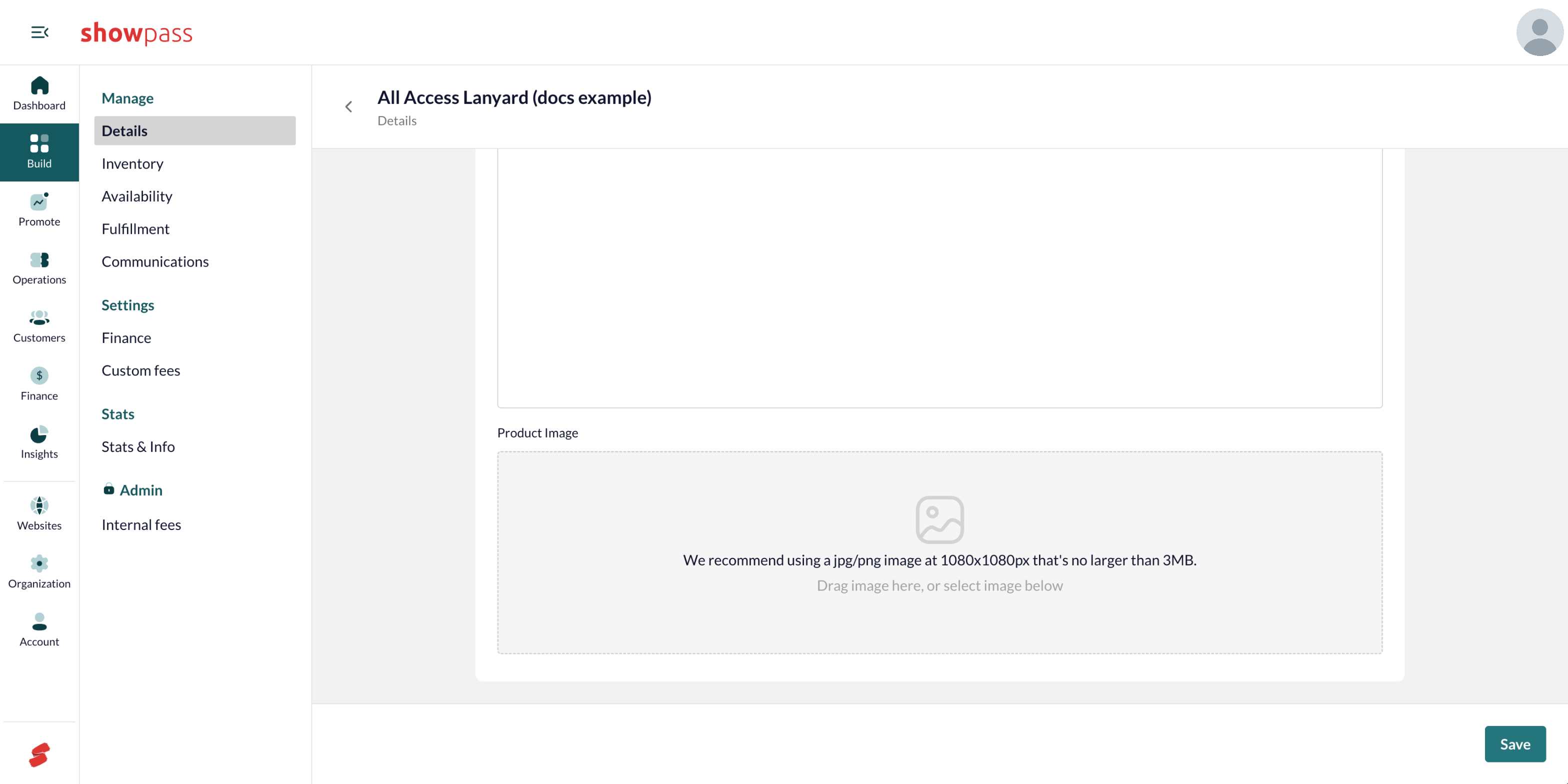The height and width of the screenshot is (784, 1568).
Task: Go back using the left chevron arrow
Action: tap(349, 107)
